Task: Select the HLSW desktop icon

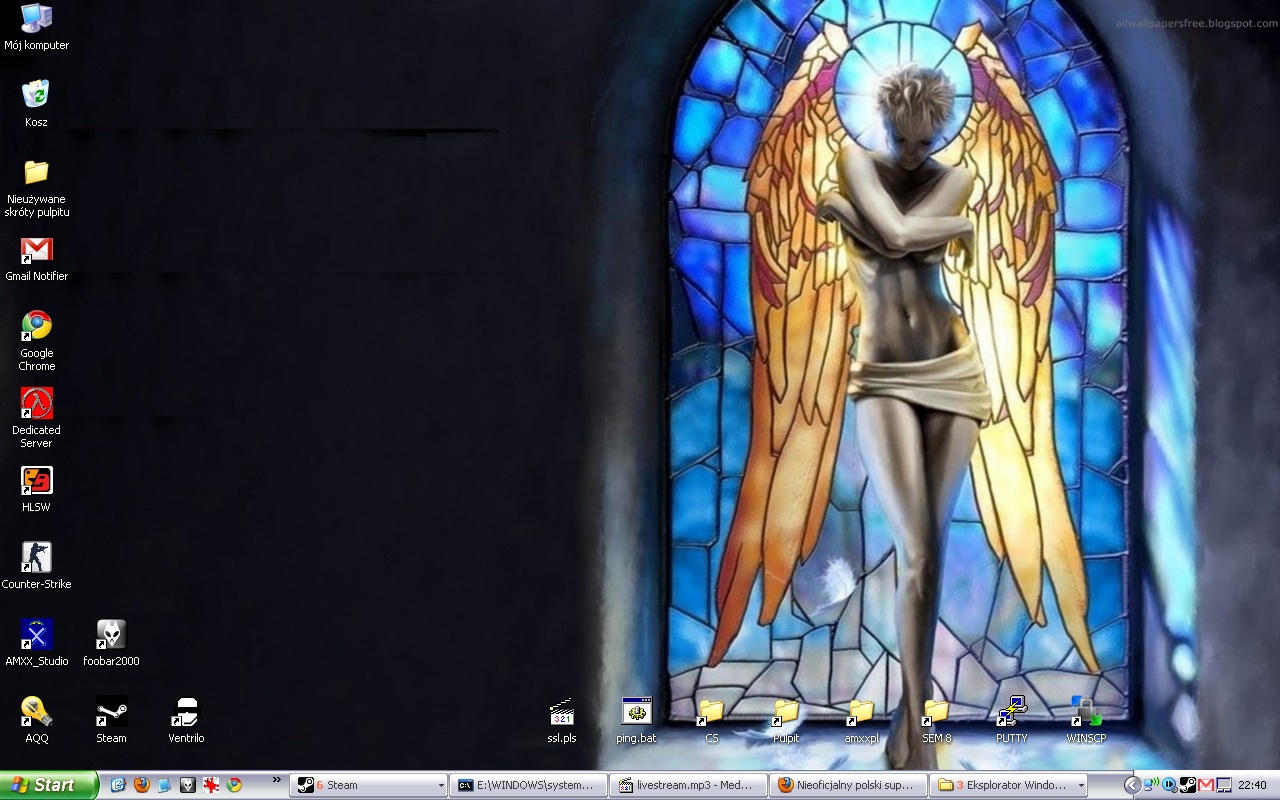Action: (37, 481)
